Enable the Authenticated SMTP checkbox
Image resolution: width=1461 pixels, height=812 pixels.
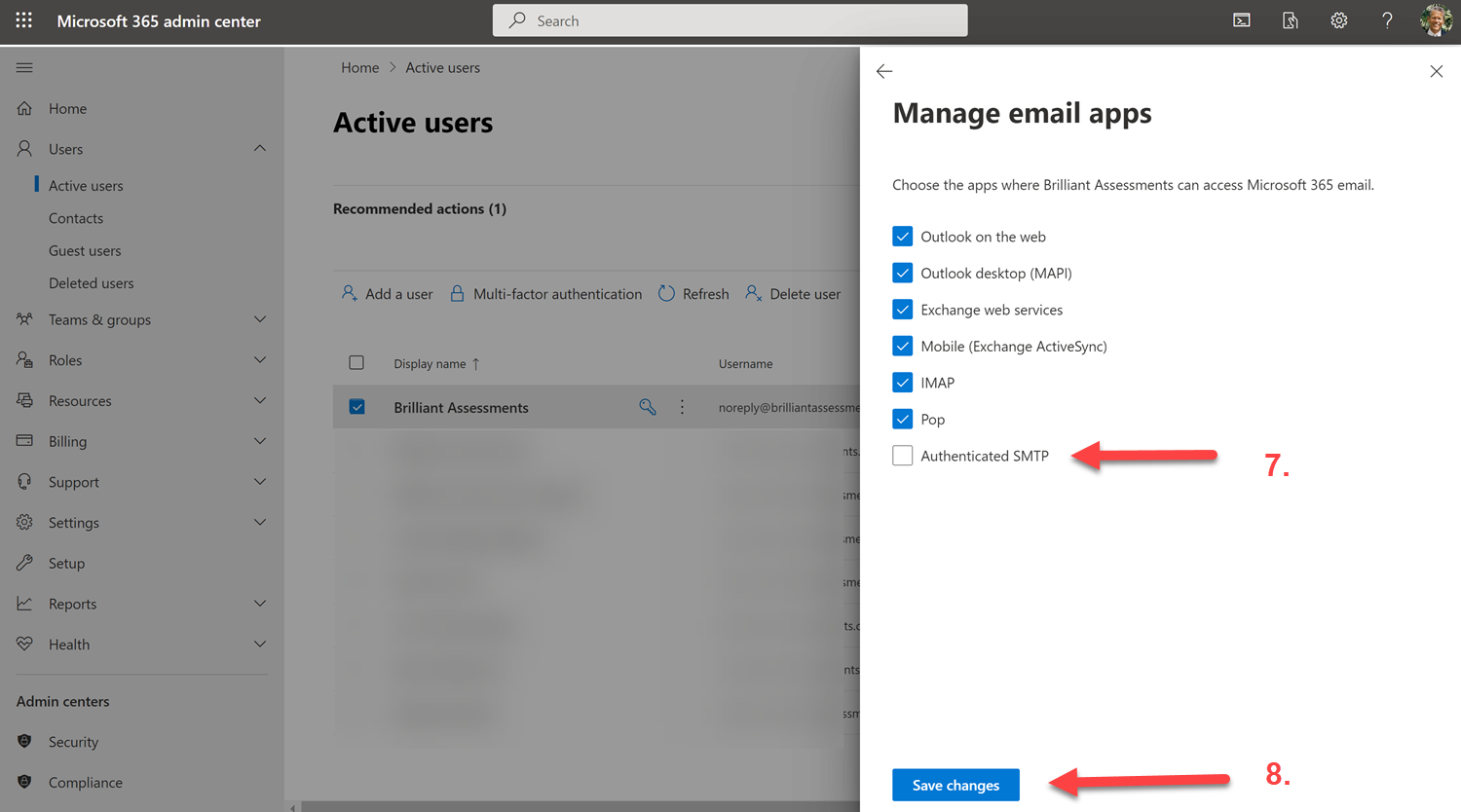tap(903, 456)
